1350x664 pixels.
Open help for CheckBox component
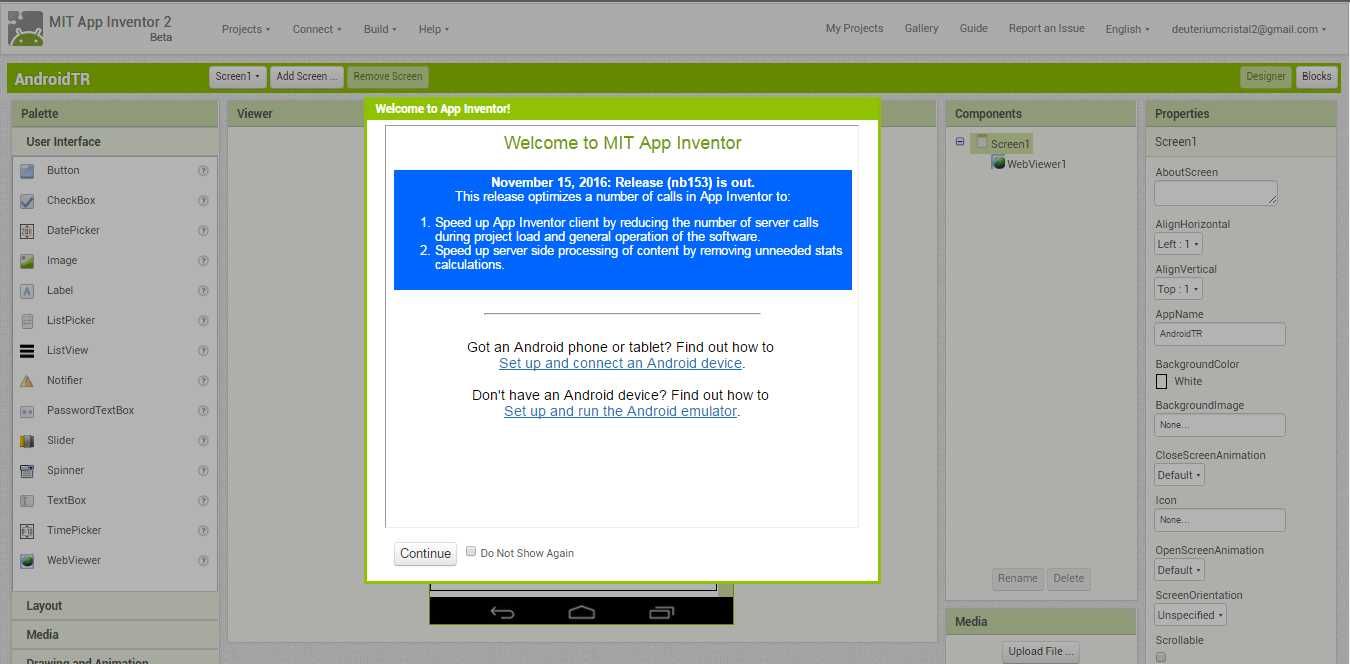click(x=203, y=201)
